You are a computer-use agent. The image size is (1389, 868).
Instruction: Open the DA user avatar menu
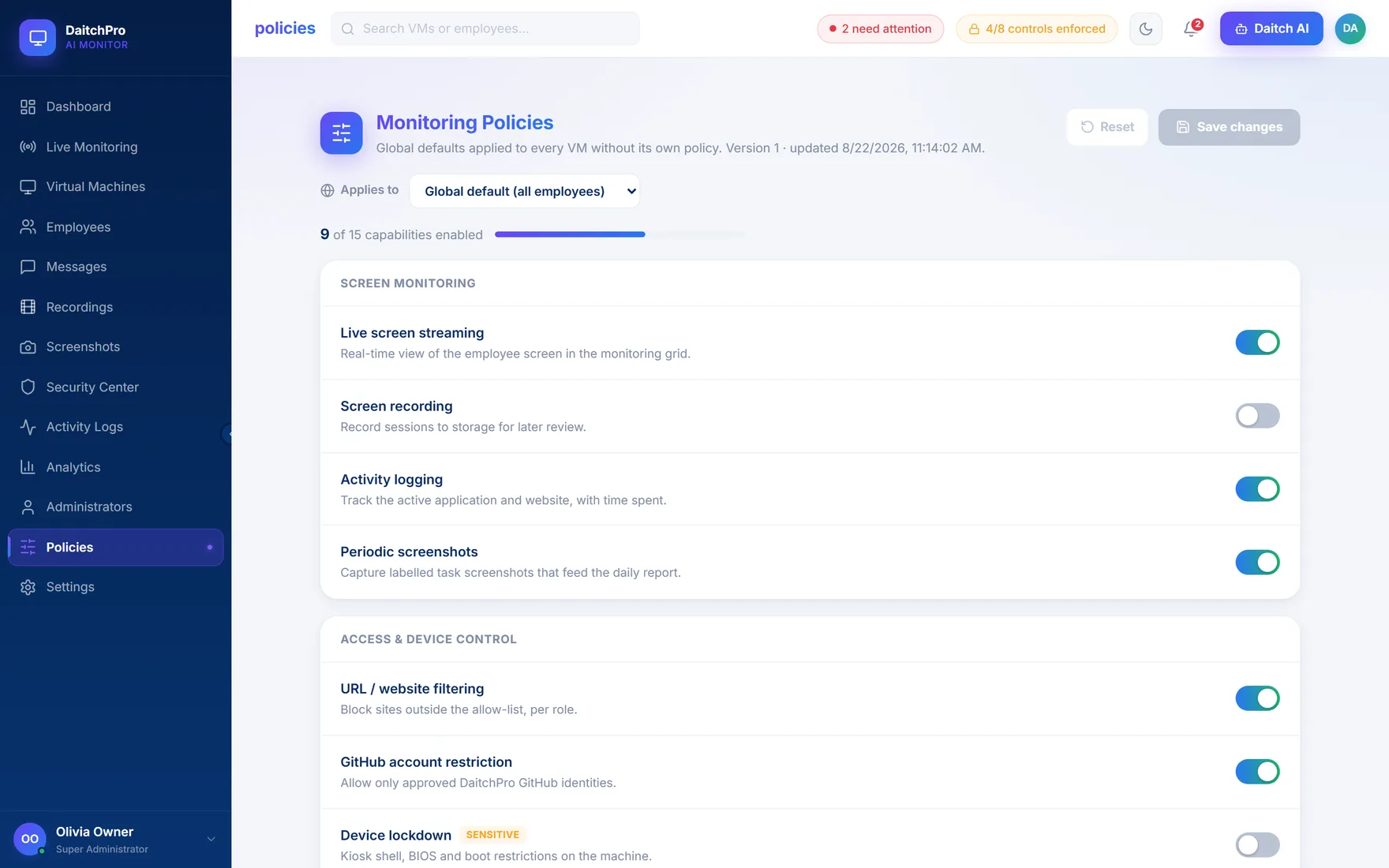pos(1350,29)
